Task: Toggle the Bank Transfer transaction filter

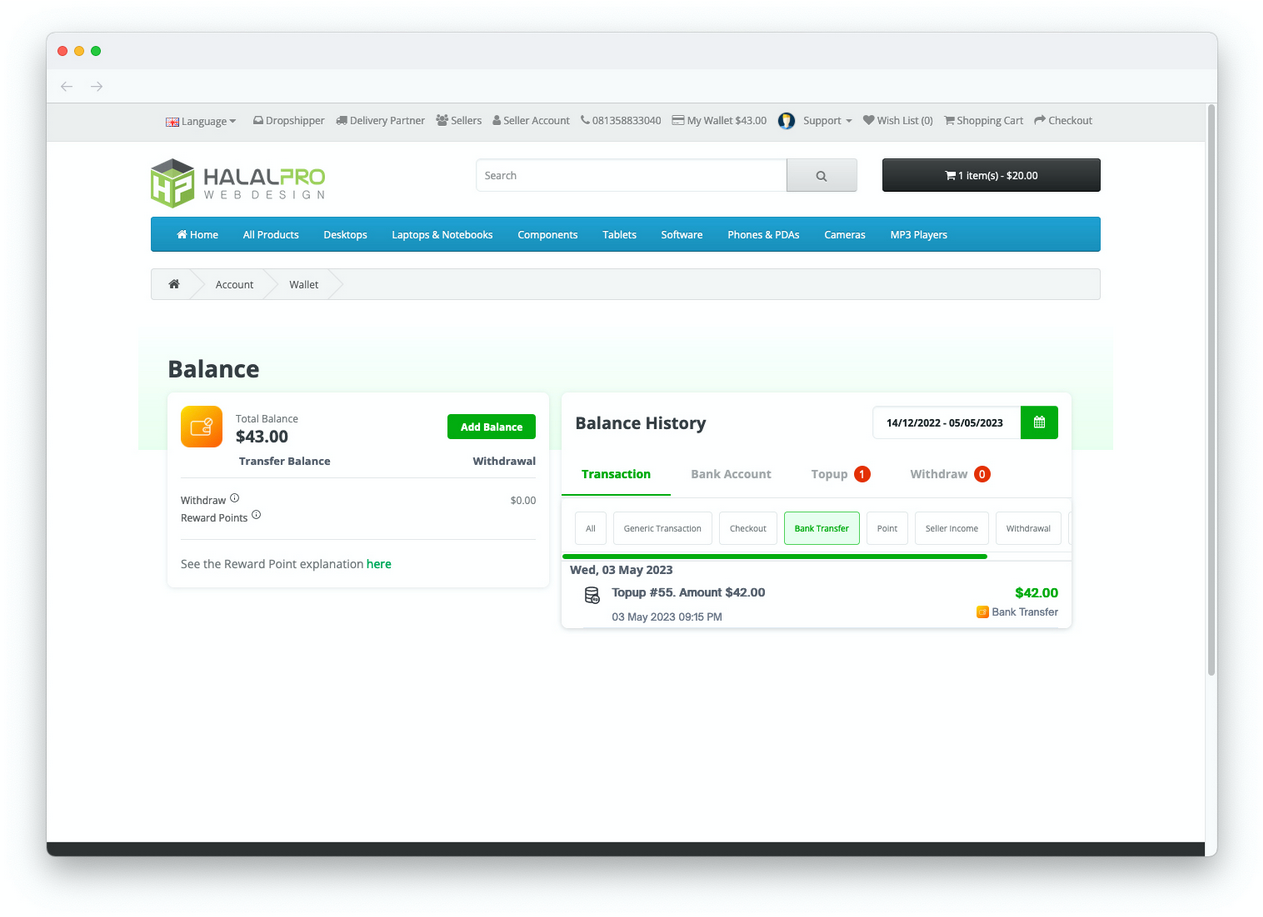Action: click(x=821, y=528)
